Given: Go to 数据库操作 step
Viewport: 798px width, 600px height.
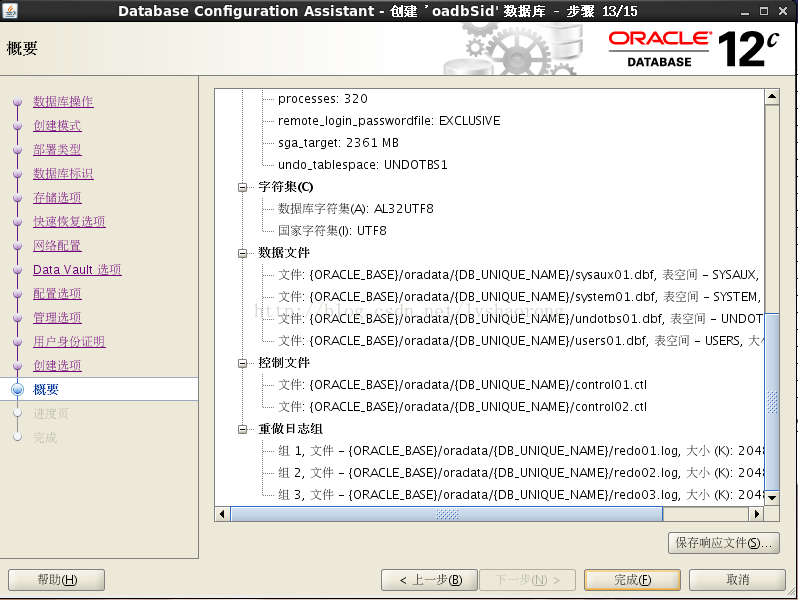Looking at the screenshot, I should (63, 102).
